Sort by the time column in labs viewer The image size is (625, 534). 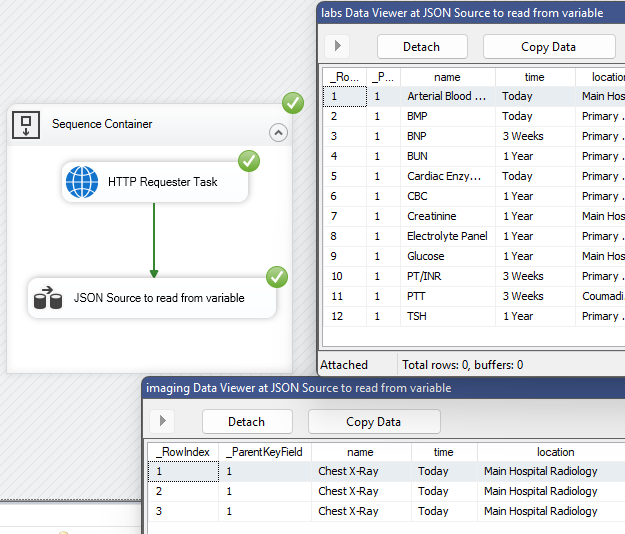535,77
